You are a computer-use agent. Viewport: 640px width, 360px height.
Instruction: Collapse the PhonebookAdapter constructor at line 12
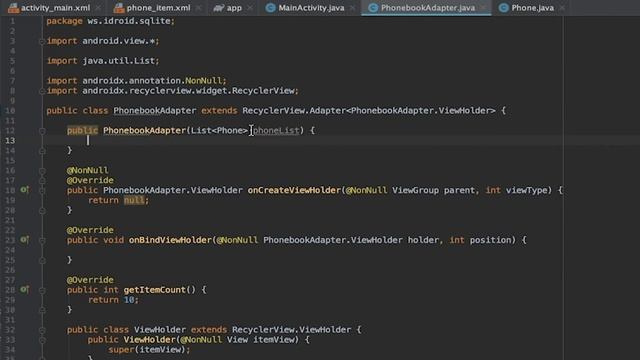42,131
